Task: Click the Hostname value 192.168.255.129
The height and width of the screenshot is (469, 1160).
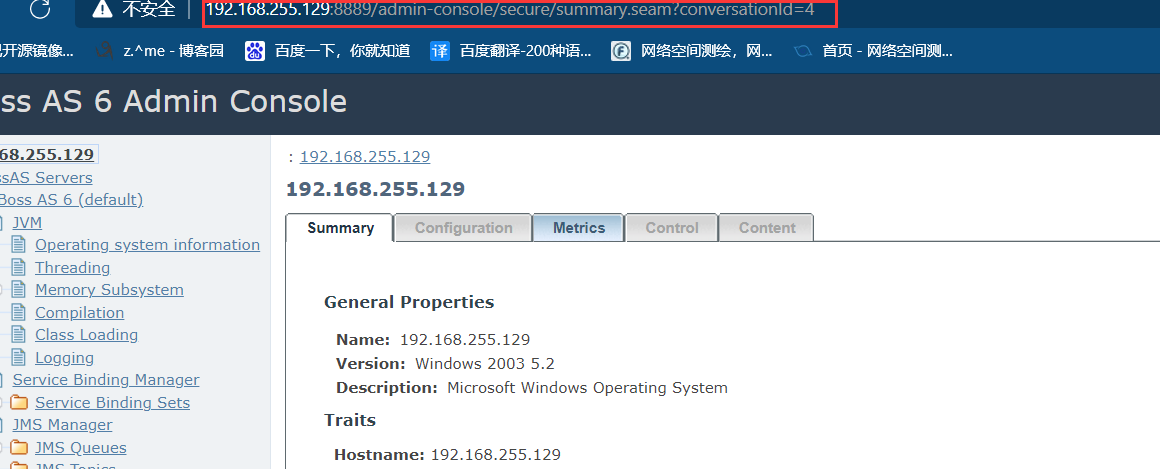Action: 496,454
